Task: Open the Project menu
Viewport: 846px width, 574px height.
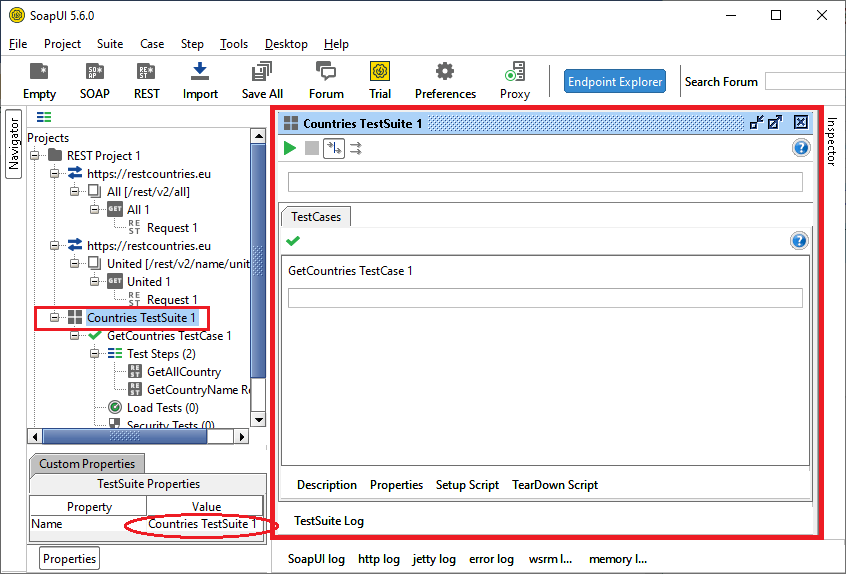Action: click(63, 44)
